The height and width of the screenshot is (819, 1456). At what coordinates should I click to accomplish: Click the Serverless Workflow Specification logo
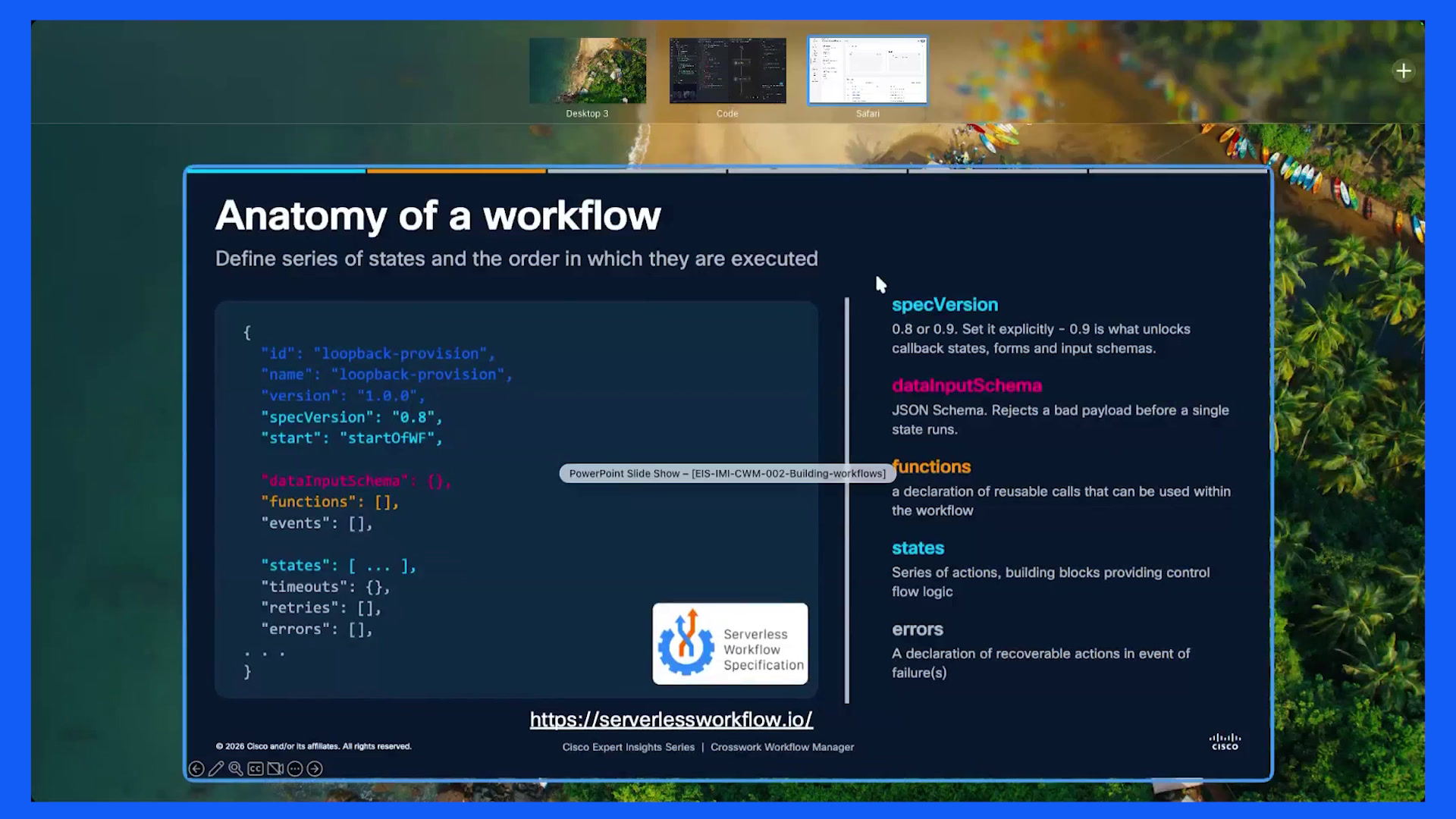[x=730, y=644]
